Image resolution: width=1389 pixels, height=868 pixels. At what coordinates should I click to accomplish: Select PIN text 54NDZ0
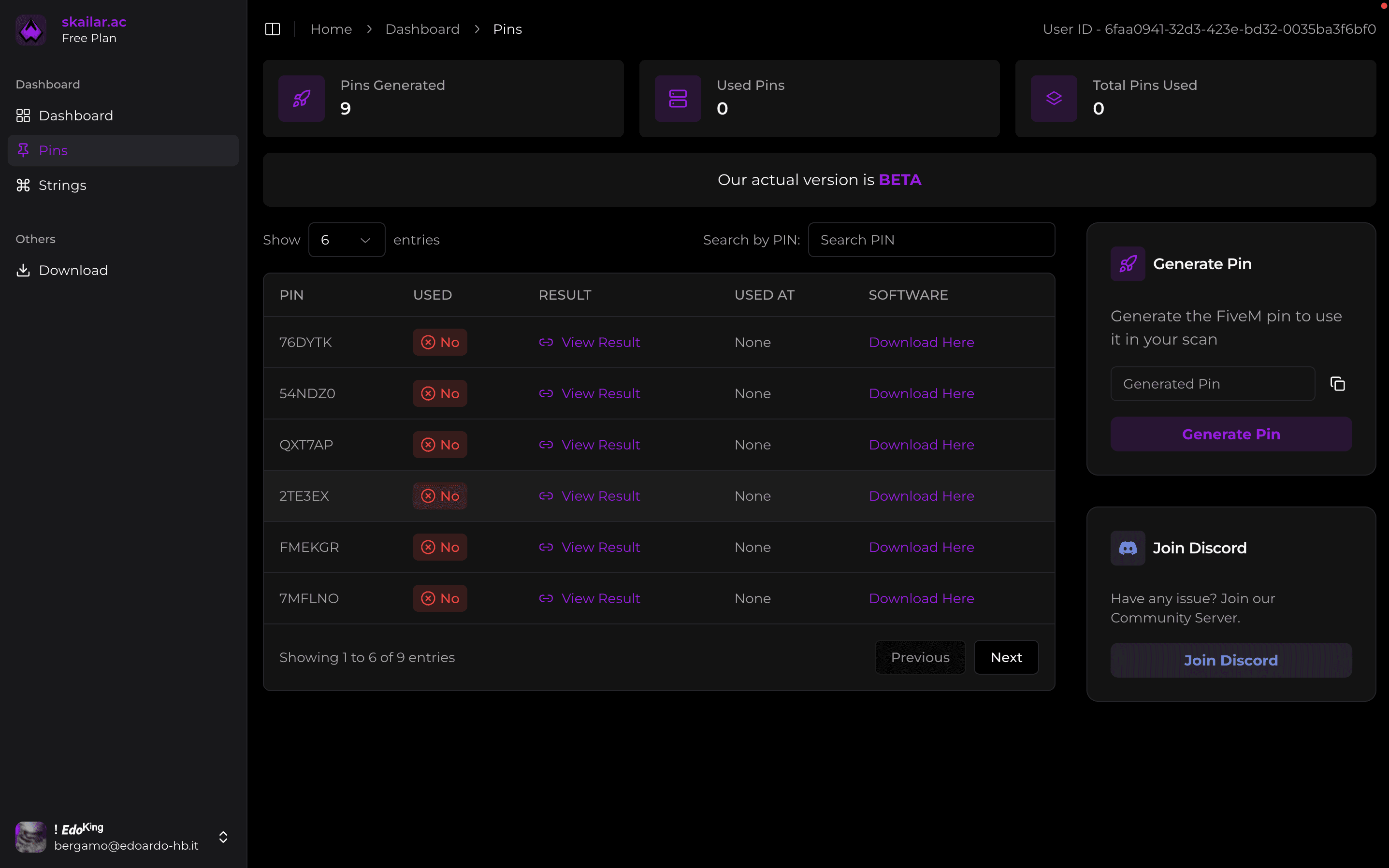307,393
